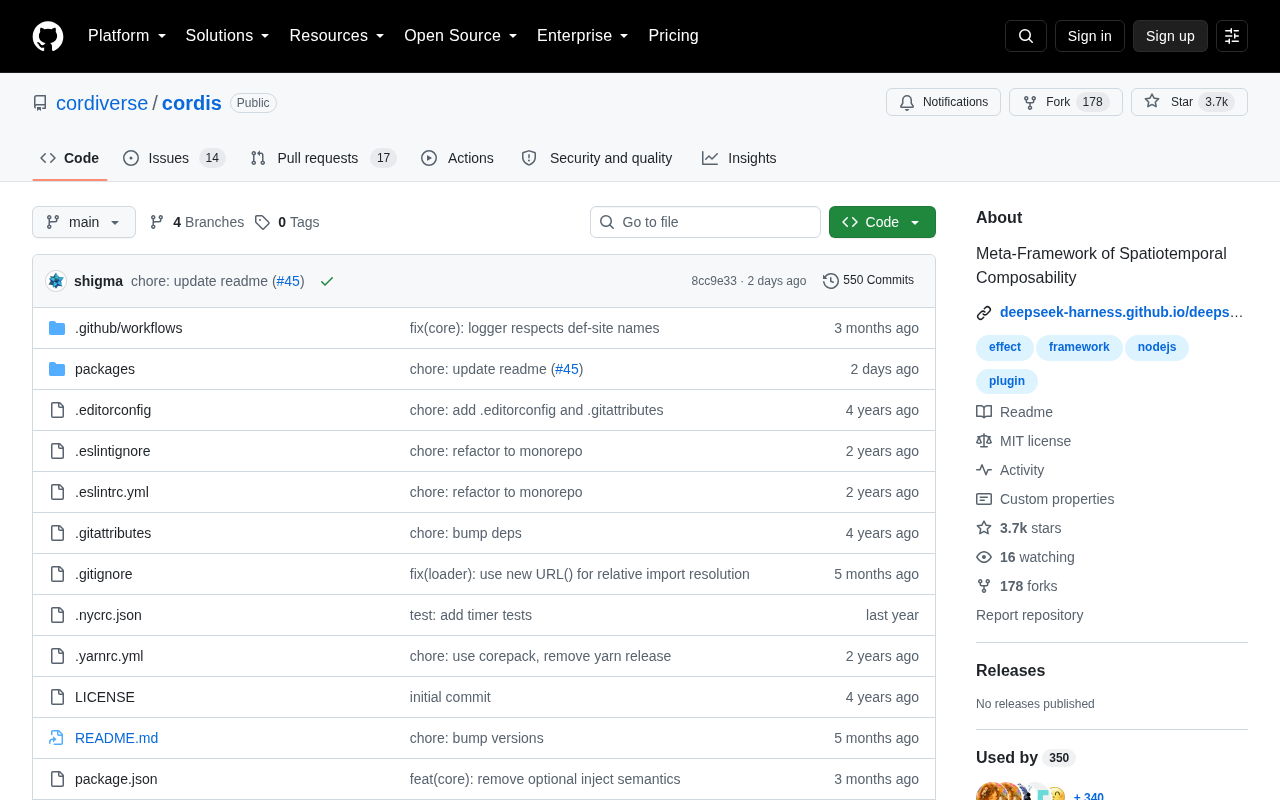The image size is (1280, 800).
Task: Select the fork icon beside 178 forks
Action: coord(984,586)
